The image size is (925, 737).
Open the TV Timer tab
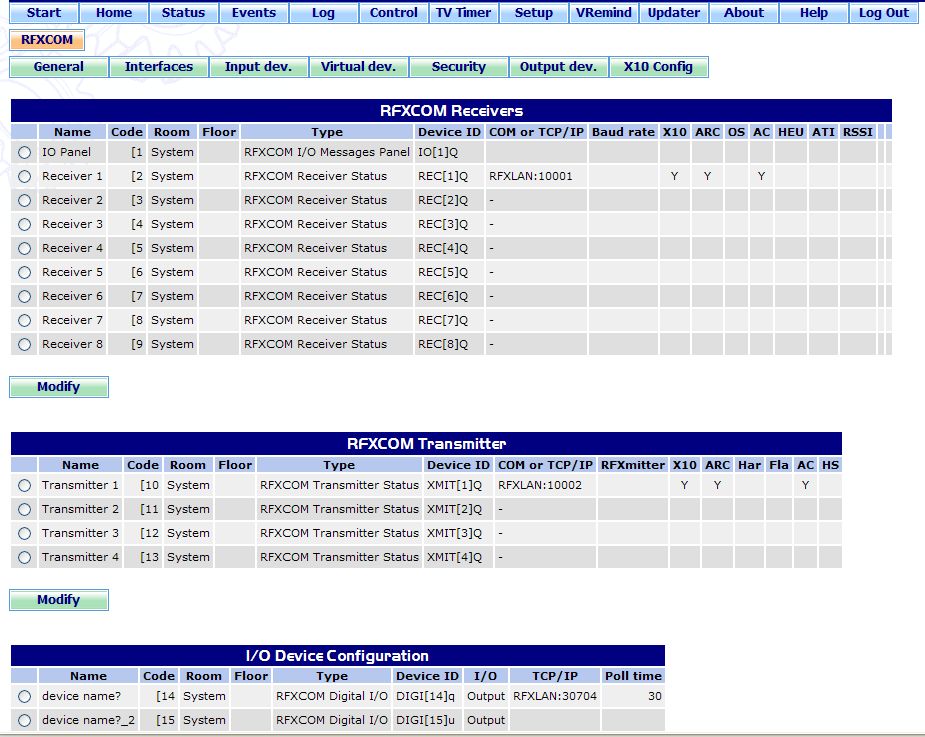(x=464, y=12)
